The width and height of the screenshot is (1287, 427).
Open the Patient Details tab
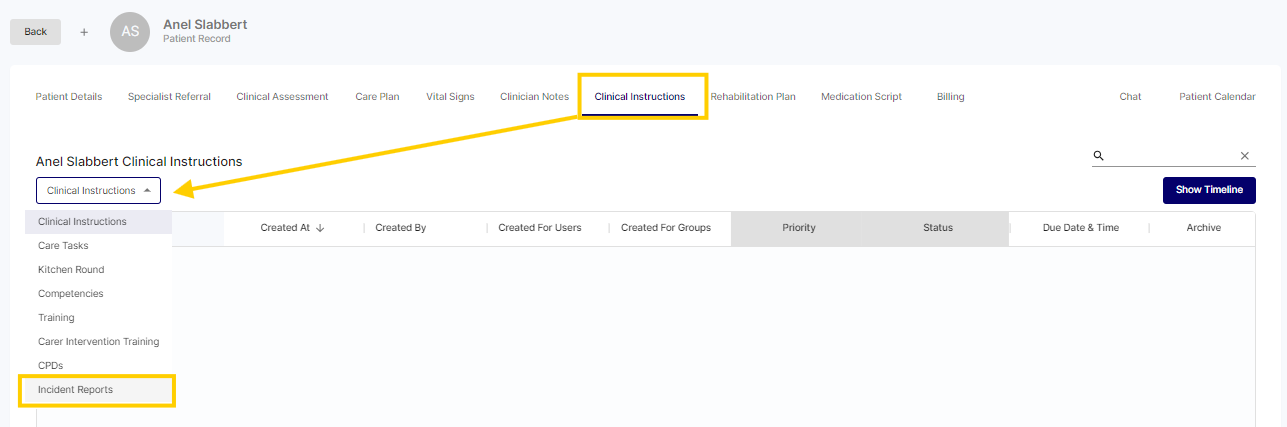(69, 97)
